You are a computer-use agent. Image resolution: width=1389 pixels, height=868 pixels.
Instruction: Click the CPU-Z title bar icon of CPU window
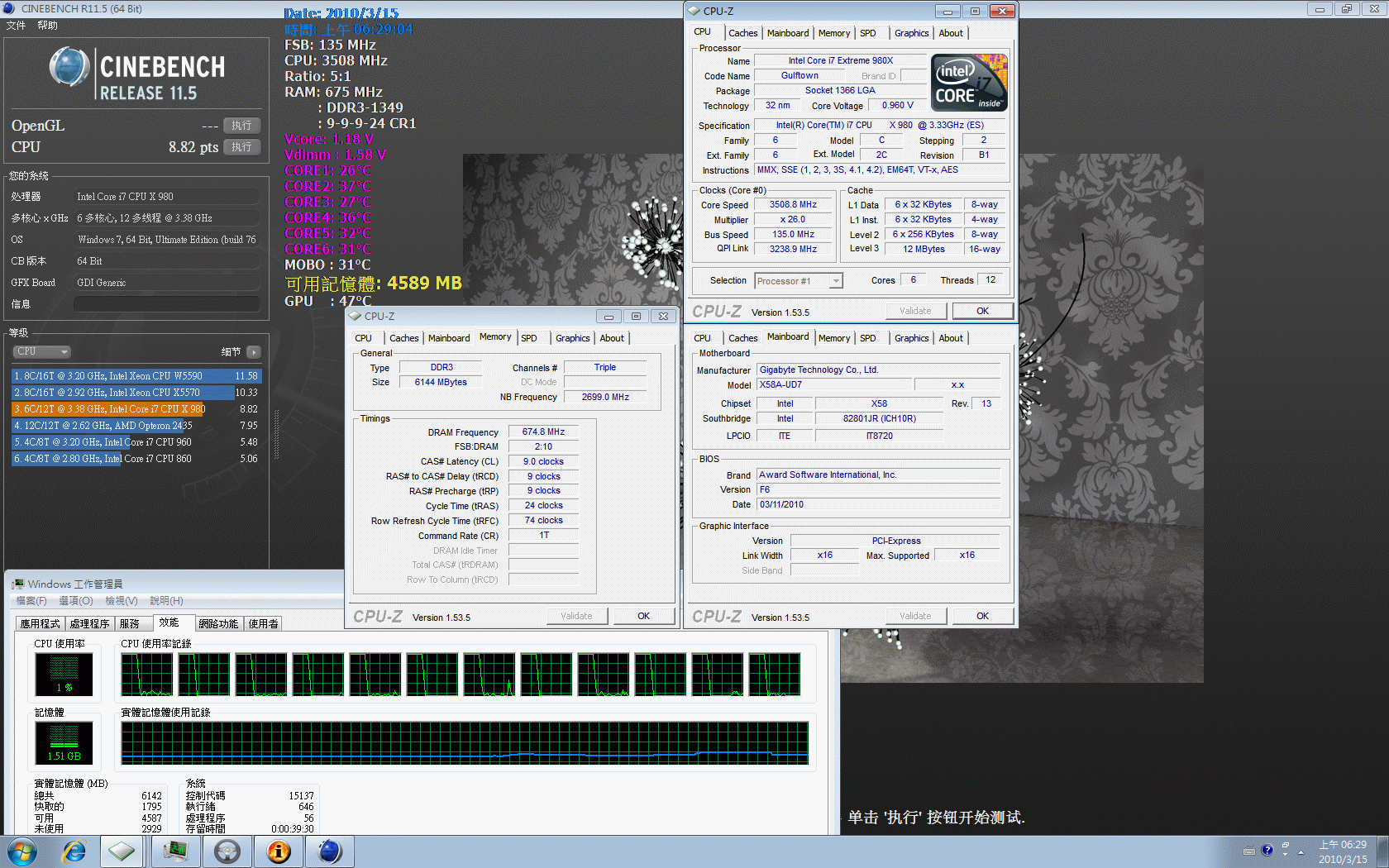694,11
